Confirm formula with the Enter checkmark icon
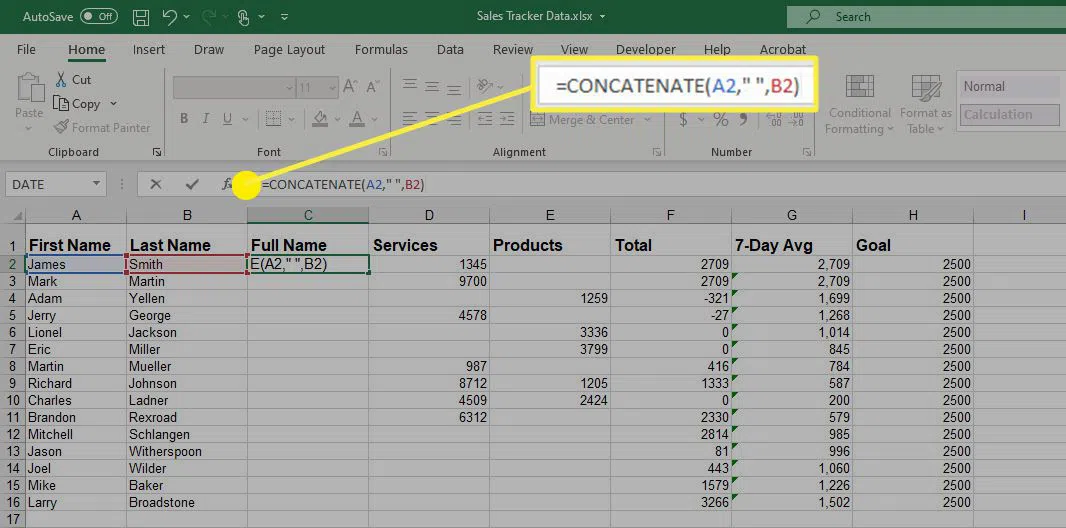This screenshot has width=1066, height=528. [191, 184]
